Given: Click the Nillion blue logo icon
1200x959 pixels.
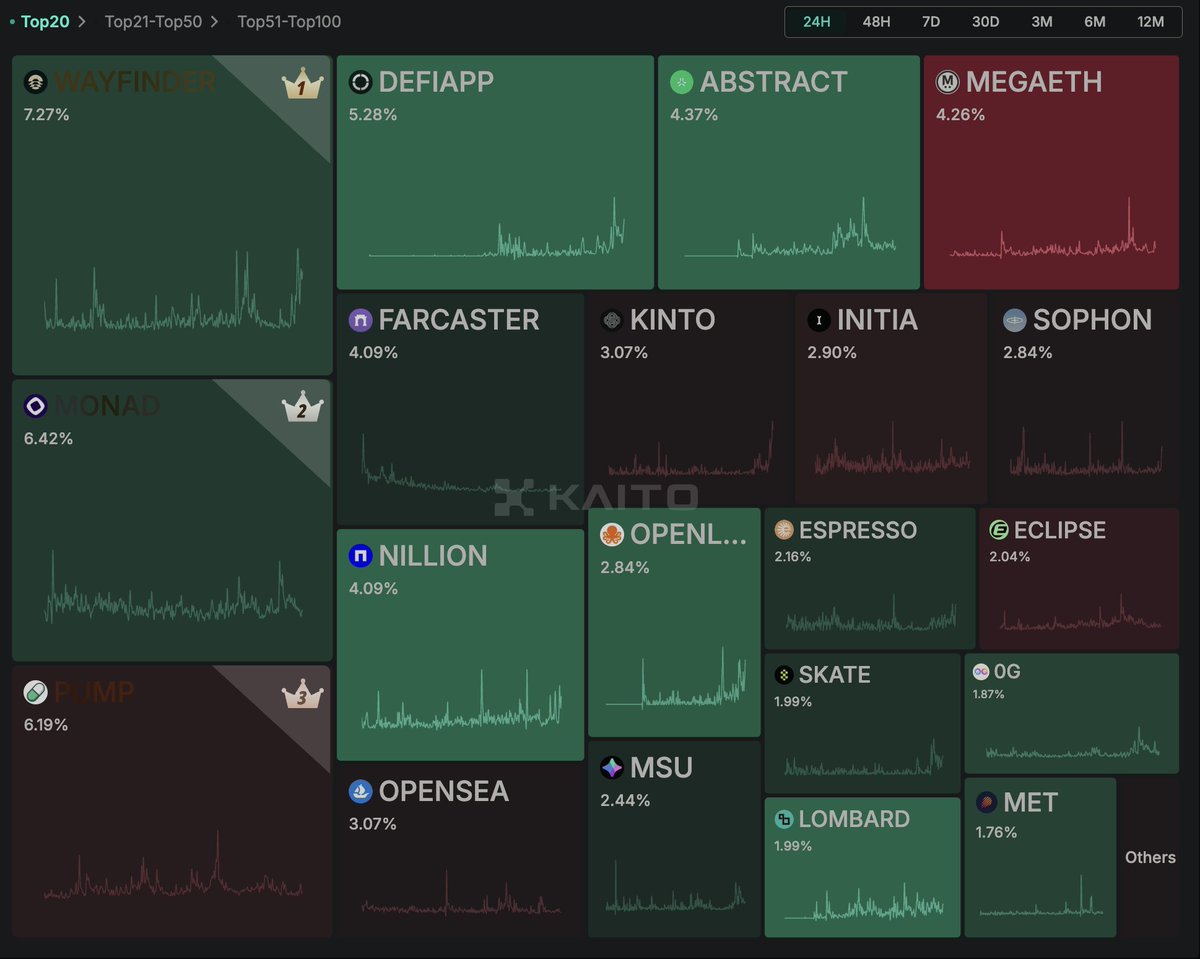Looking at the screenshot, I should 361,556.
